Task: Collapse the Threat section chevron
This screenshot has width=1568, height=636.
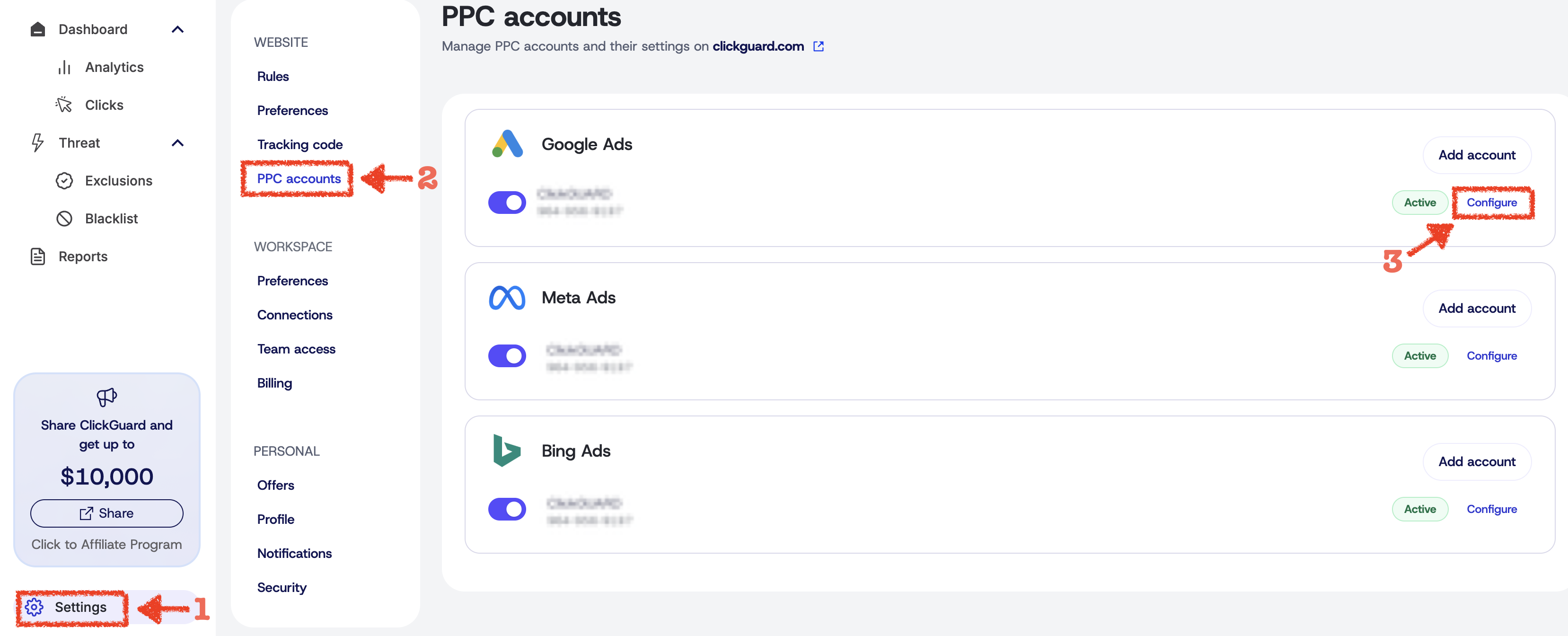Action: (x=178, y=143)
